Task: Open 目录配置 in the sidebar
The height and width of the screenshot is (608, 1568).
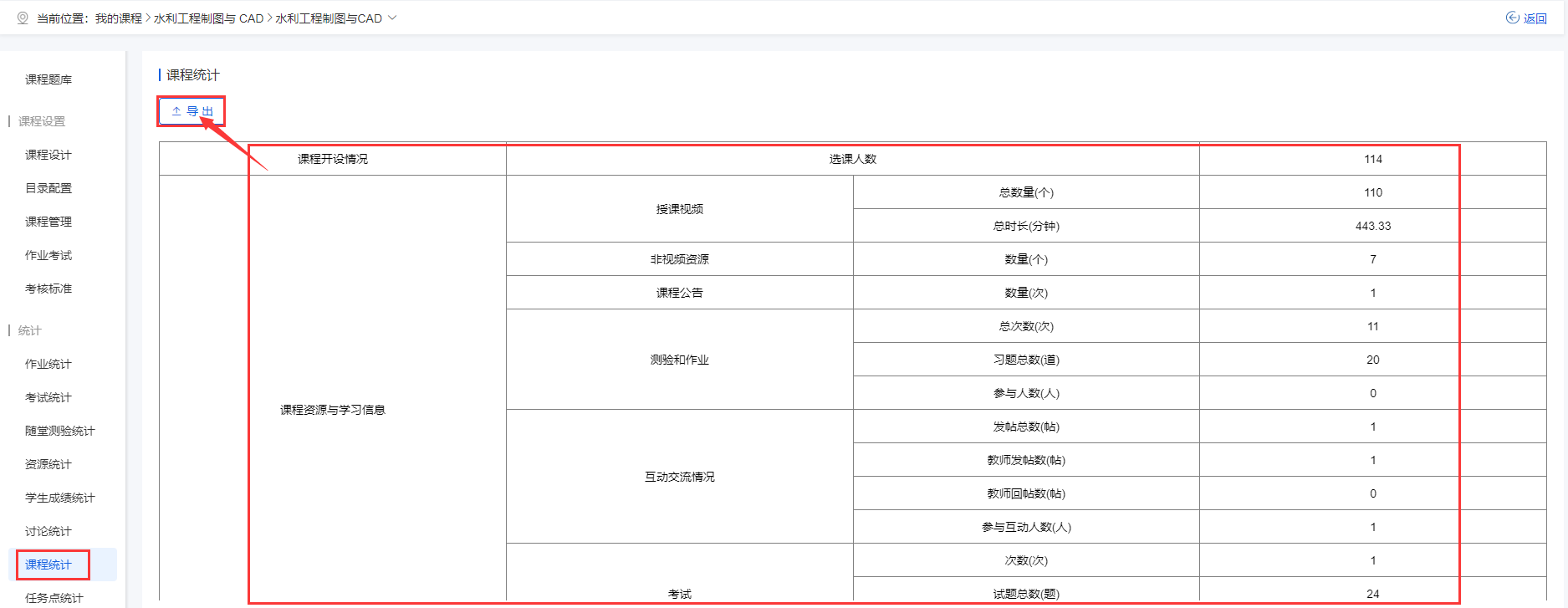Action: (49, 188)
